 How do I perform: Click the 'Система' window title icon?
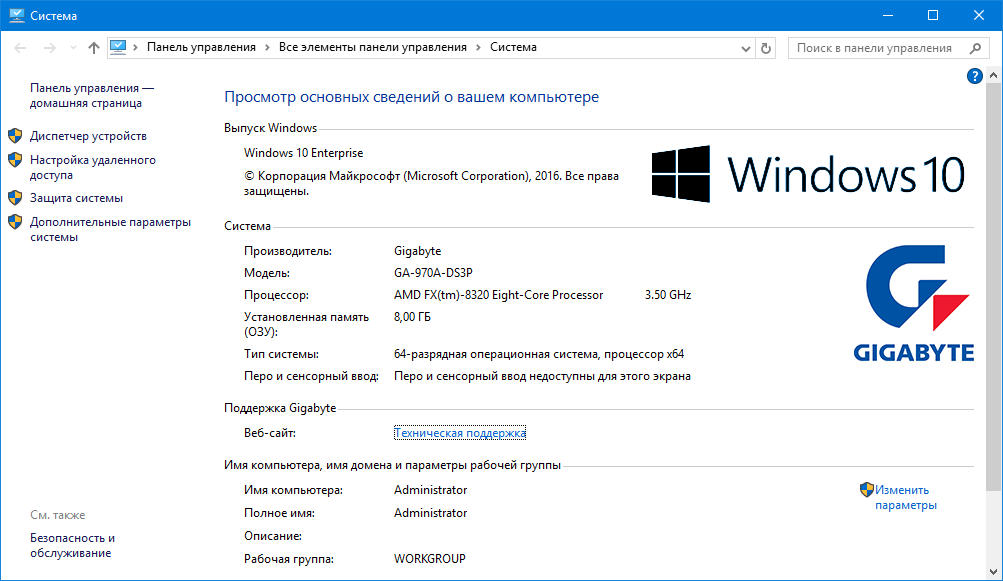coord(17,15)
